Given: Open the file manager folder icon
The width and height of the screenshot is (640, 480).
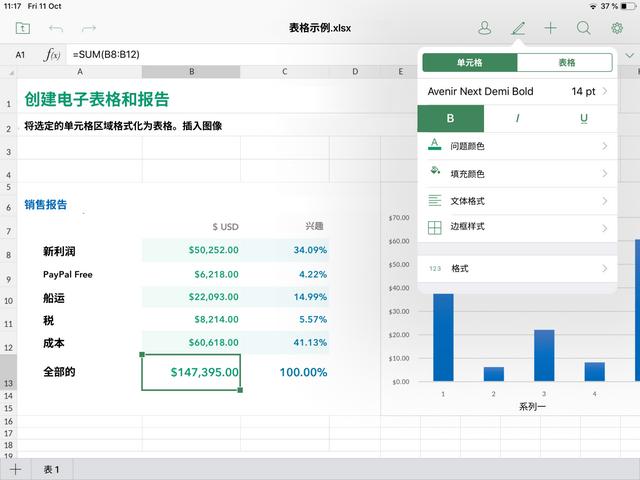Looking at the screenshot, I should tap(22, 28).
